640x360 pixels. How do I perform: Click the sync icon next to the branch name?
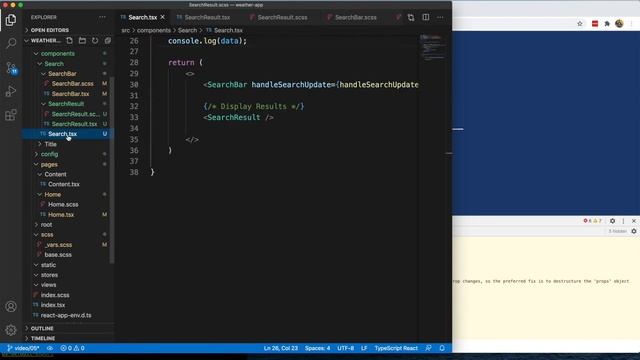(x=50, y=348)
